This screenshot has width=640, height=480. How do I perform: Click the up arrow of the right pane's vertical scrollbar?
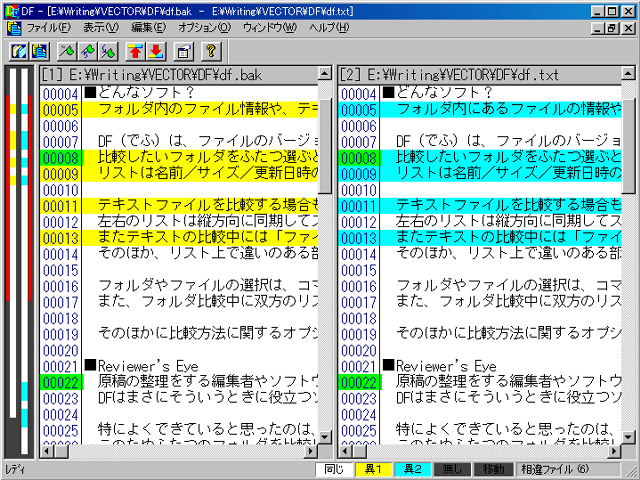pyautogui.click(x=628, y=73)
